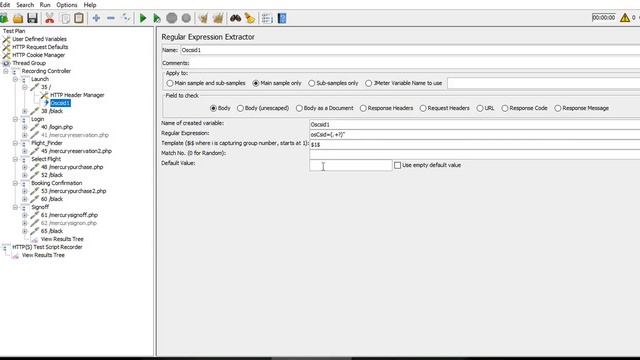Select HTTP(S) Test Script Recorder node
640x360 pixels.
pos(47,247)
